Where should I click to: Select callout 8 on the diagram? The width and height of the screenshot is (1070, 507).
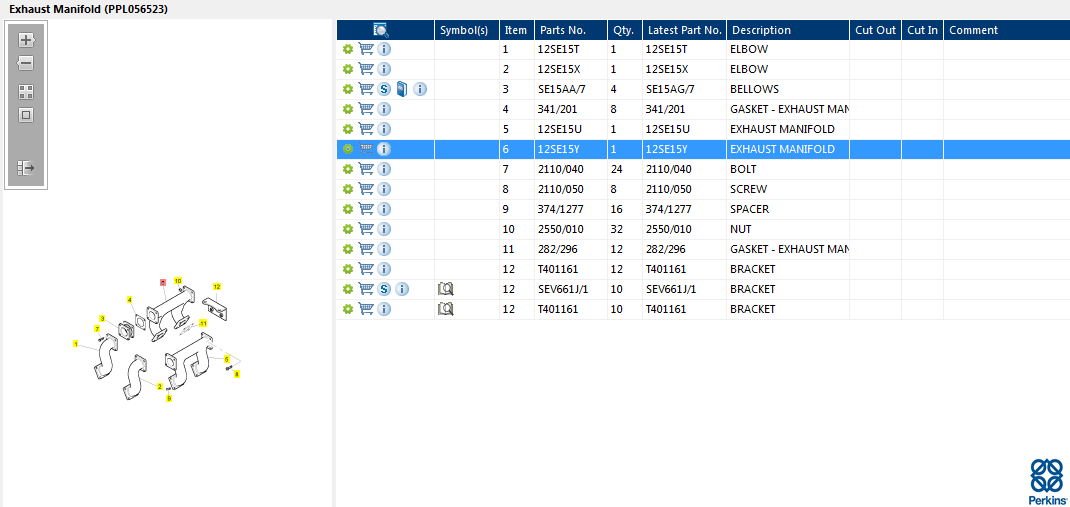(x=237, y=374)
